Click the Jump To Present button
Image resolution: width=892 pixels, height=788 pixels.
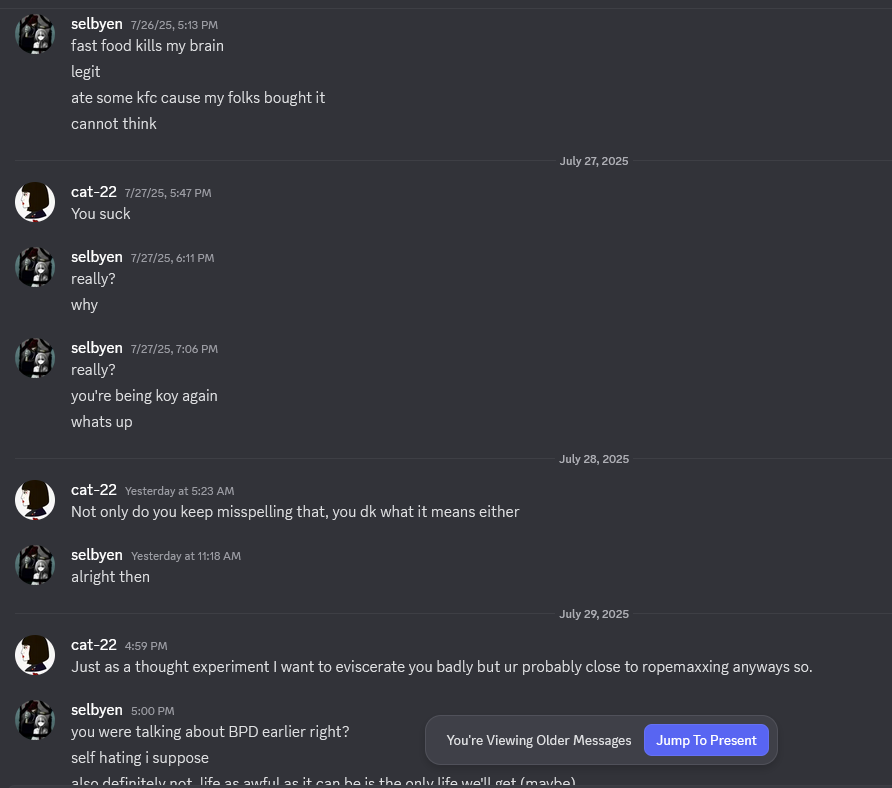point(706,740)
